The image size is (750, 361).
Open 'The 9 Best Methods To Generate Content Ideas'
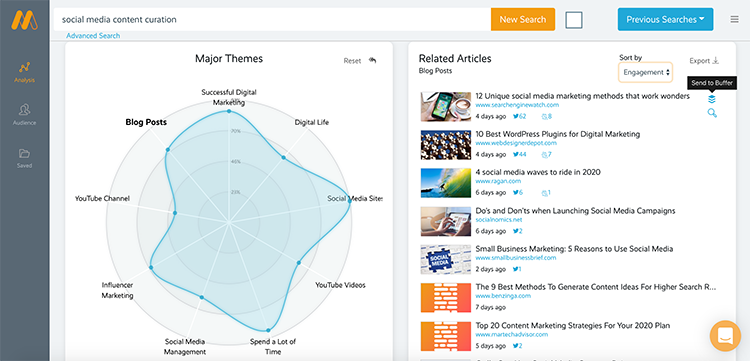tap(596, 287)
